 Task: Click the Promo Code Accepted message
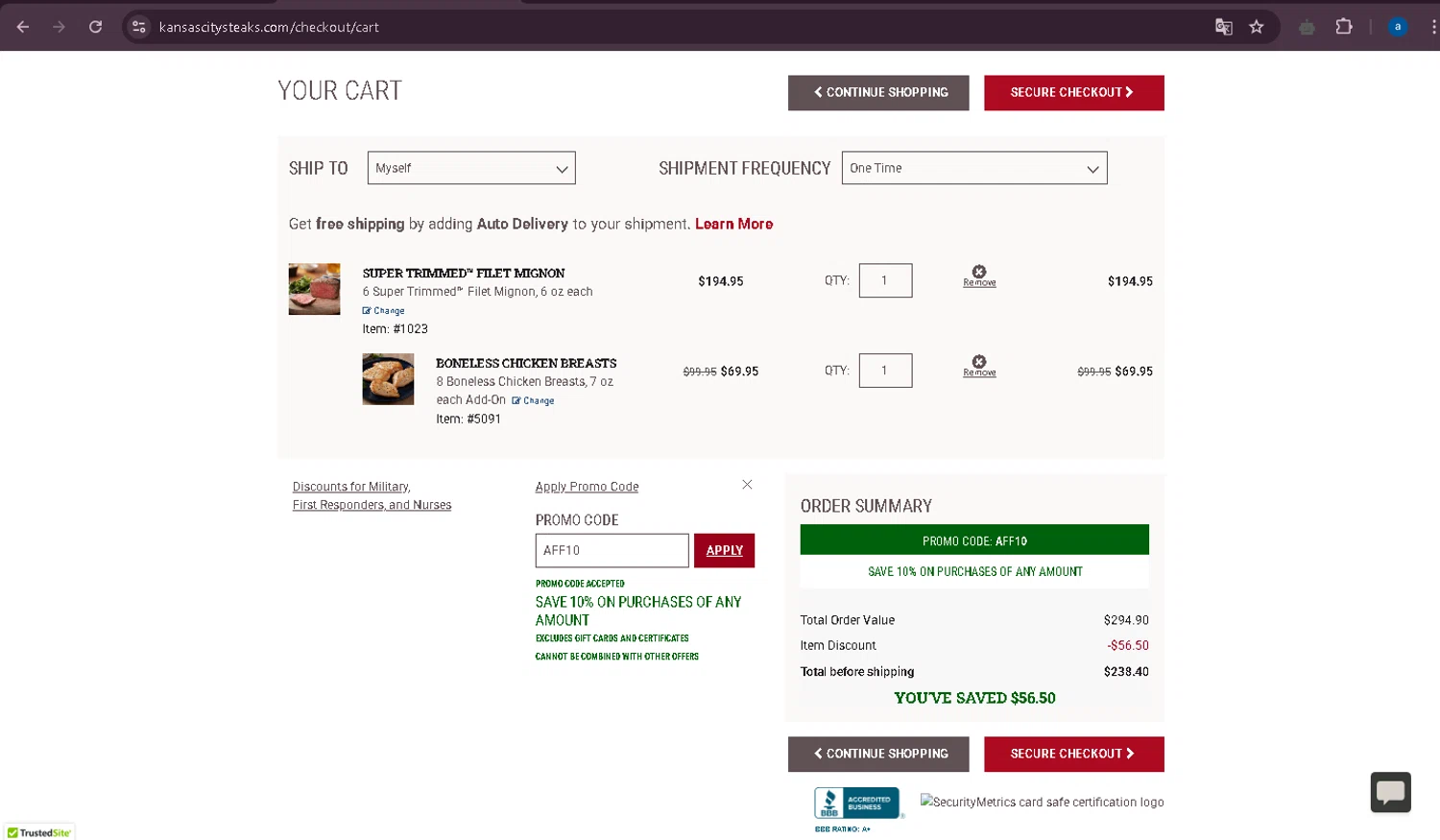pos(580,584)
